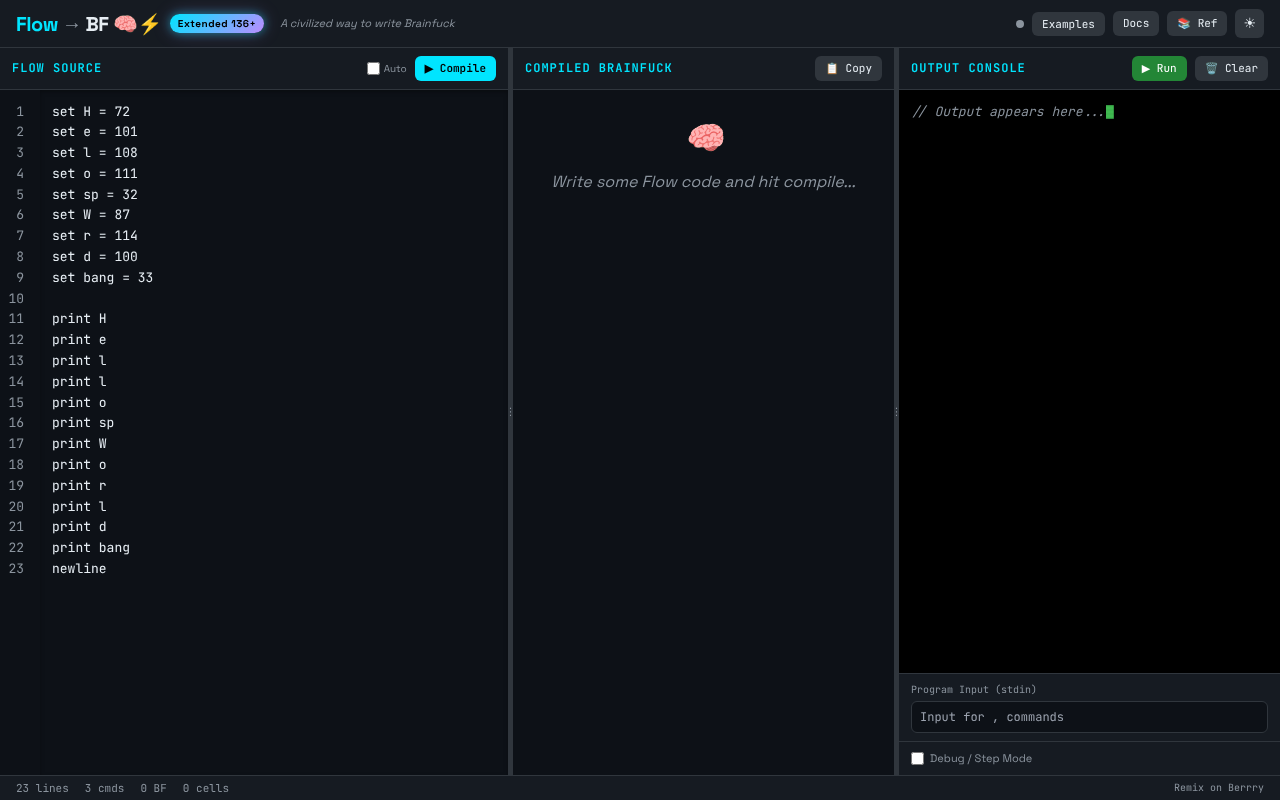Click the line 'set W = 87'
Viewport: 1280px width, 800px height.
(x=91, y=215)
